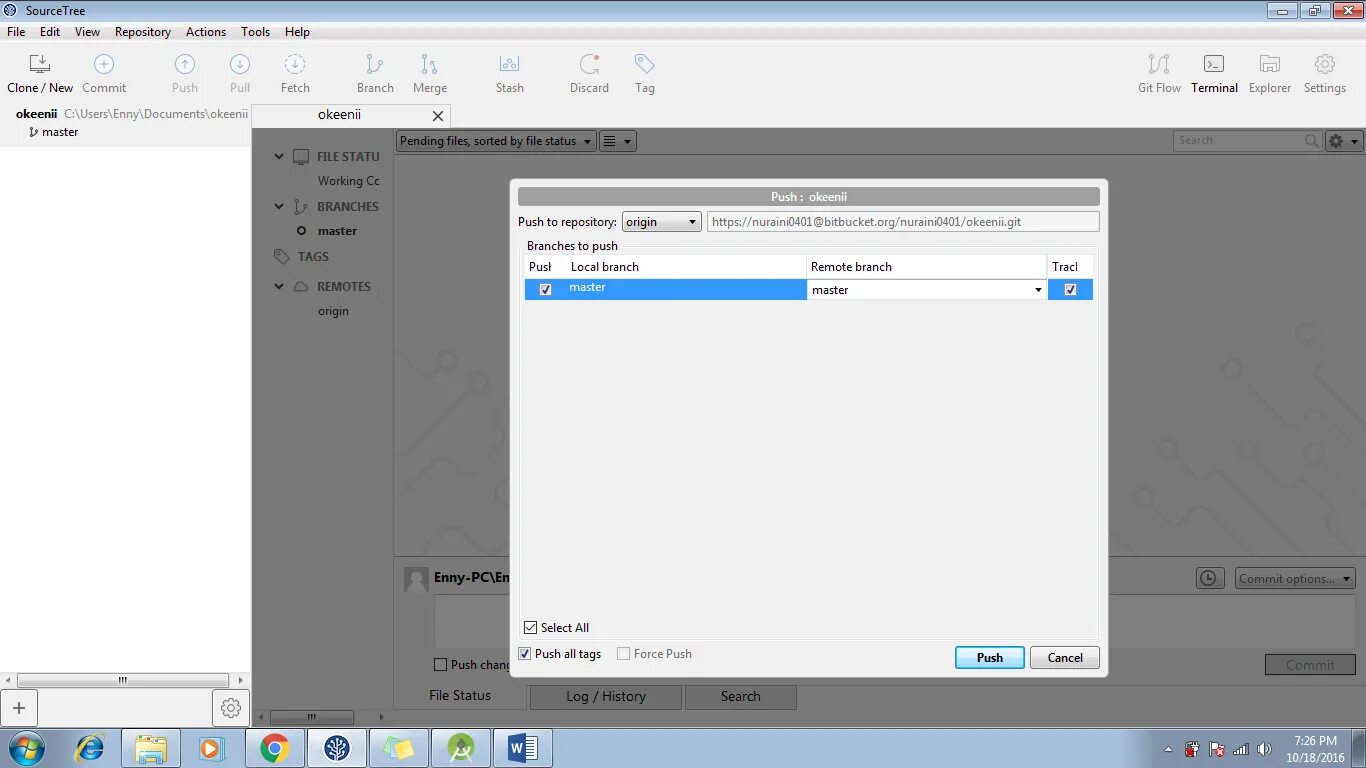
Task: Uncheck the Push checkbox for master branch
Action: pyautogui.click(x=545, y=290)
